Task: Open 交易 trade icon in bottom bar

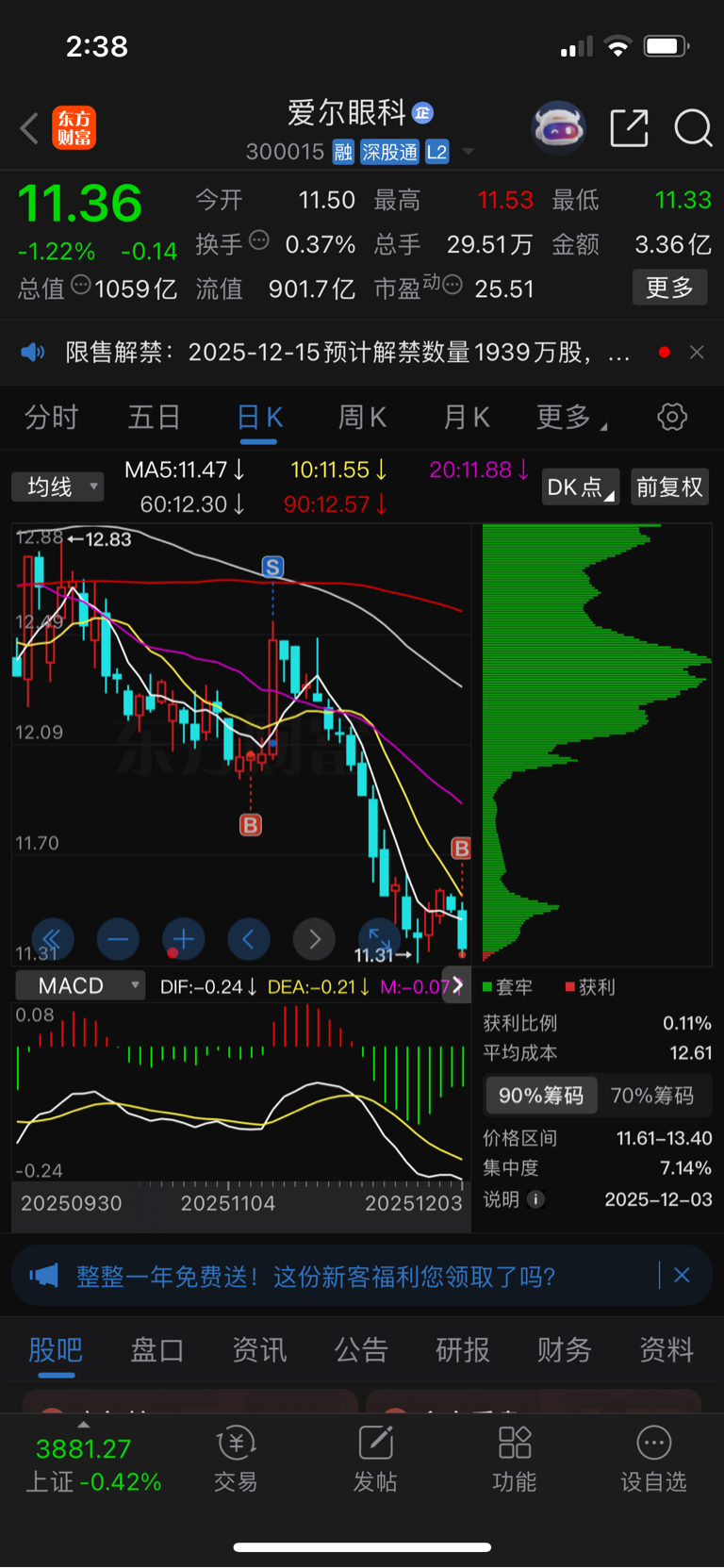Action: point(236,1459)
